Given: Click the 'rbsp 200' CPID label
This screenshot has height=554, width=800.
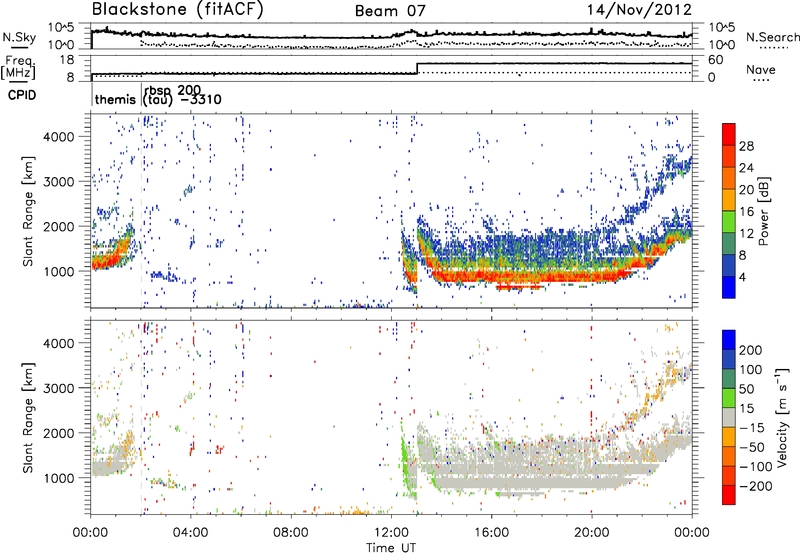Looking at the screenshot, I should point(172,91).
